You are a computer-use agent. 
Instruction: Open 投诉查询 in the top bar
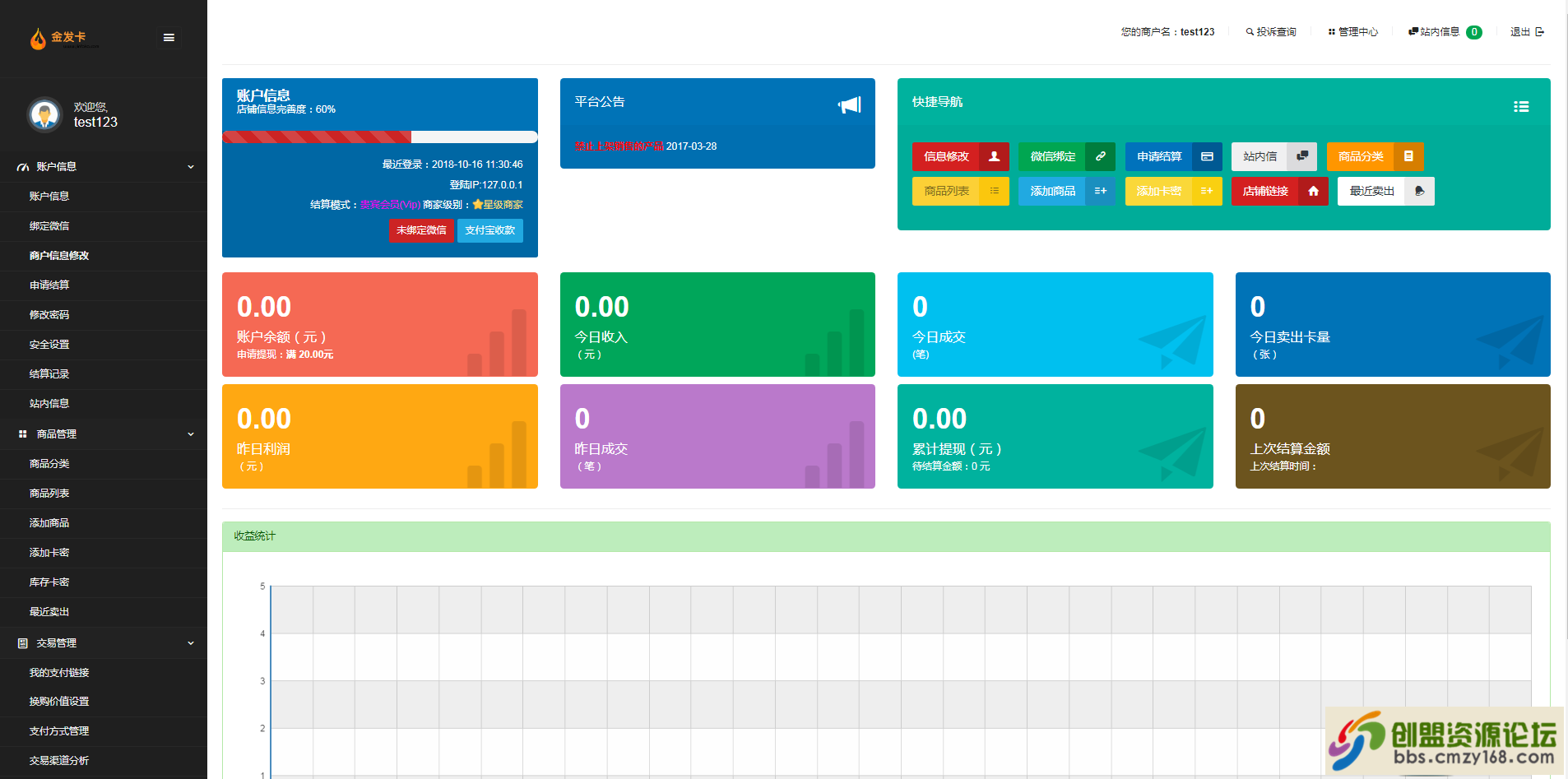1271,32
